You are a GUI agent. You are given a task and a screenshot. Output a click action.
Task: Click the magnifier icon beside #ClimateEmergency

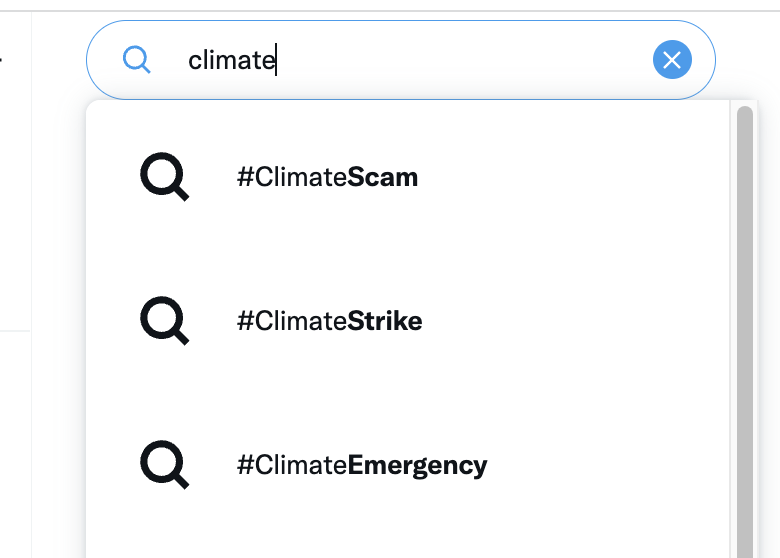[x=164, y=466]
